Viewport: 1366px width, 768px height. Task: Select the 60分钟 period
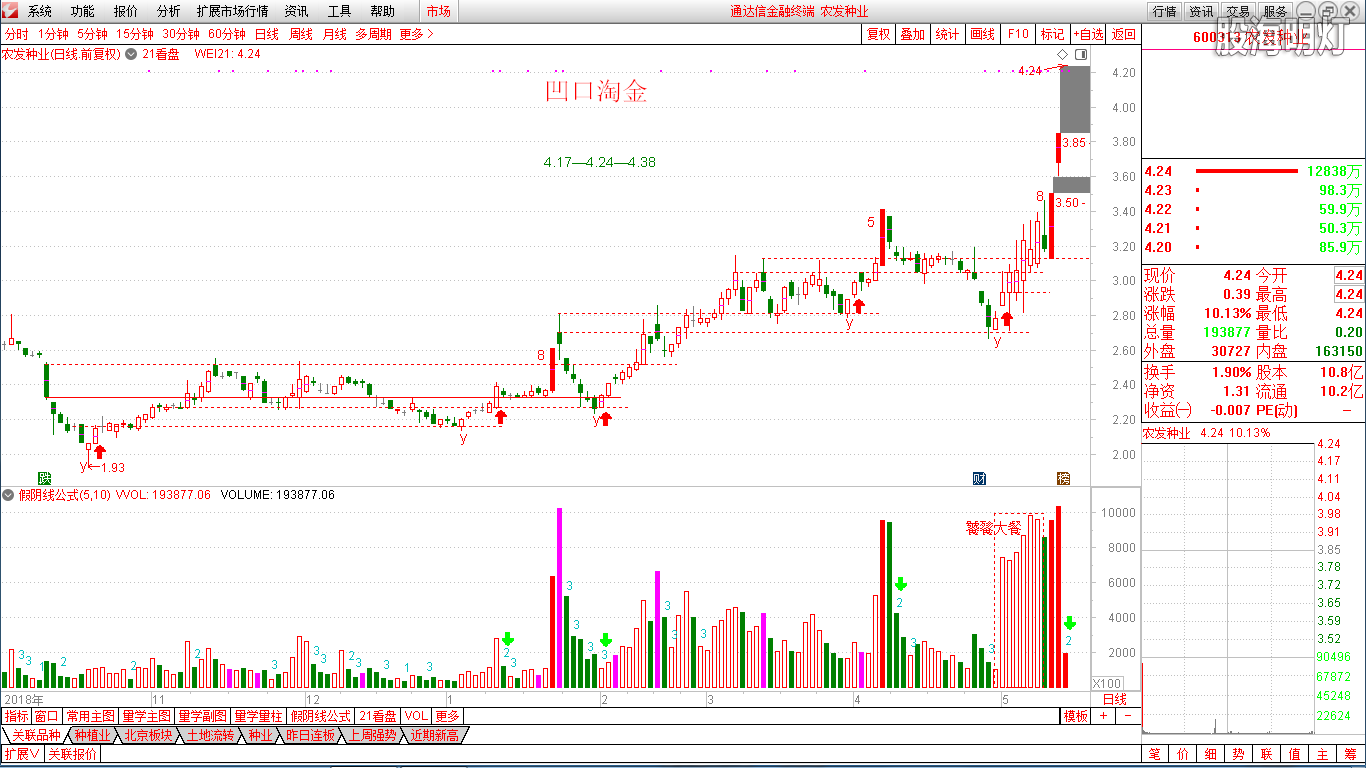[227, 34]
